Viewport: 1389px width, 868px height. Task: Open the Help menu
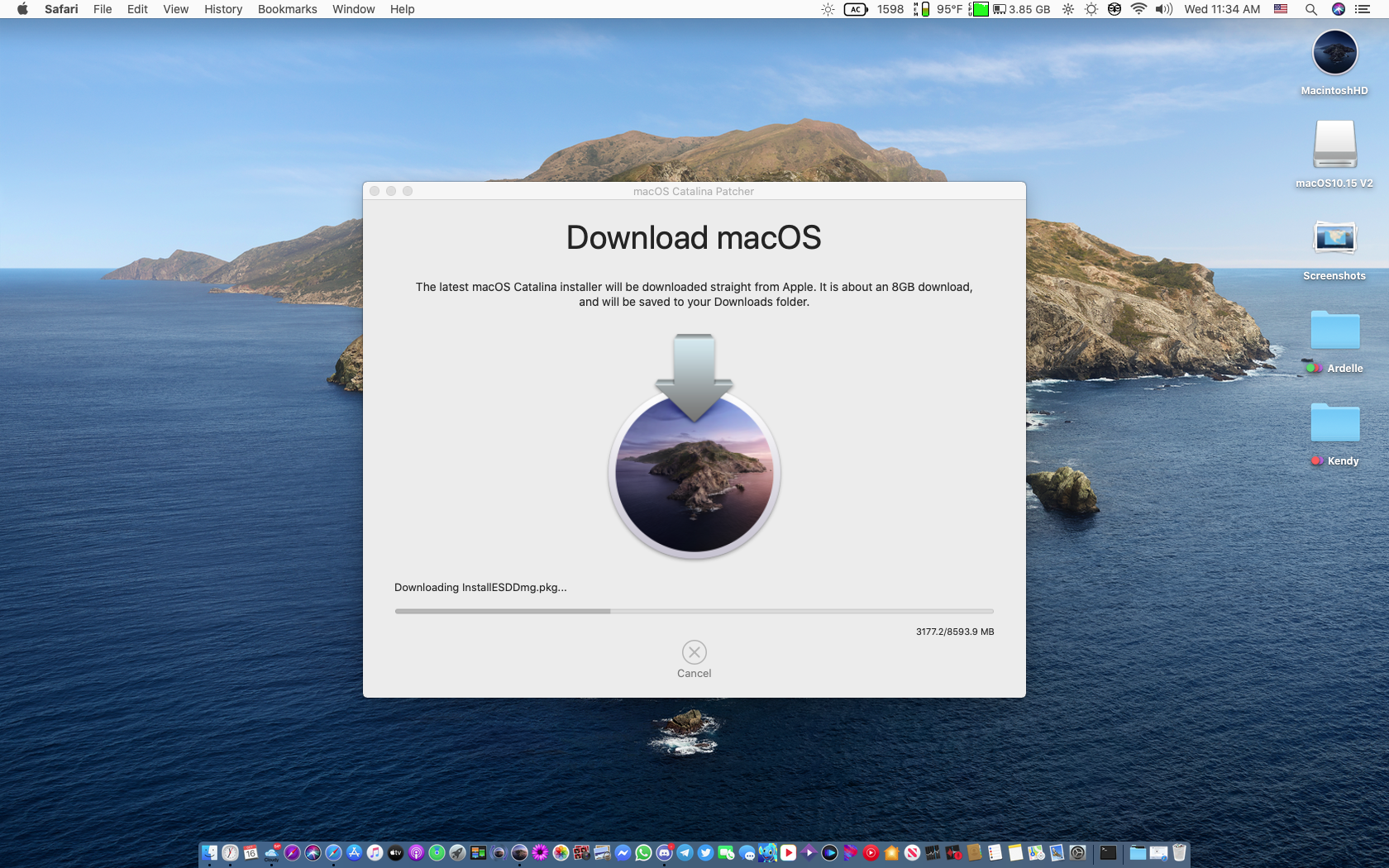pos(402,9)
